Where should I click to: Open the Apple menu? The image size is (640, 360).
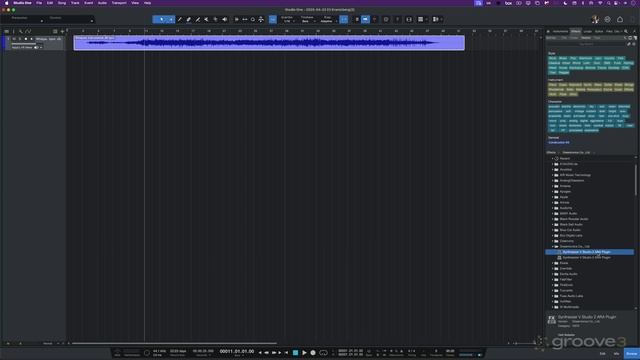click(x=6, y=3)
